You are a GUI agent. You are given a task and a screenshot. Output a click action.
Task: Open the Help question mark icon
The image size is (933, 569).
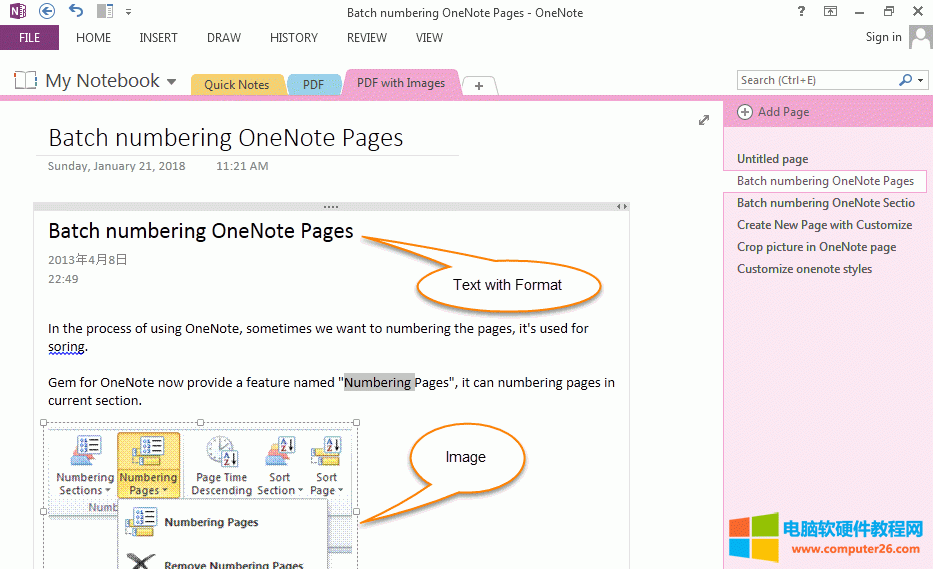tap(802, 12)
